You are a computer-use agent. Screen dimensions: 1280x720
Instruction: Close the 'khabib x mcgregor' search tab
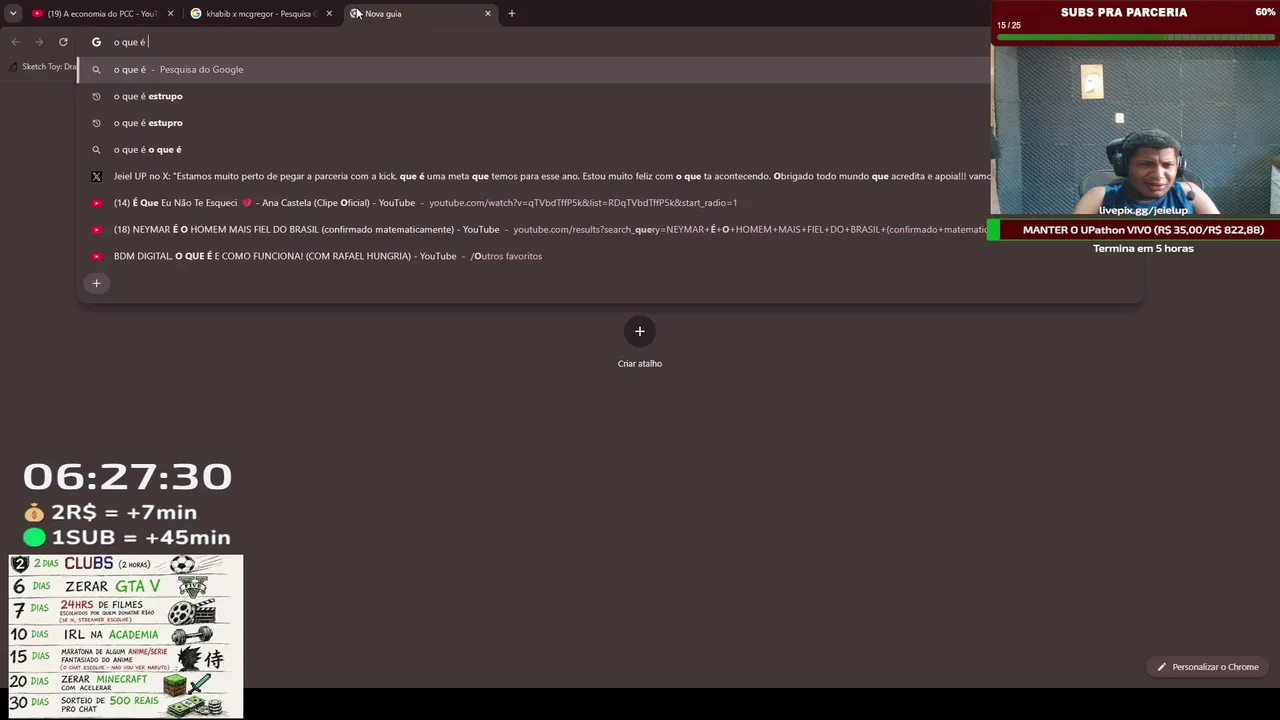(x=329, y=13)
